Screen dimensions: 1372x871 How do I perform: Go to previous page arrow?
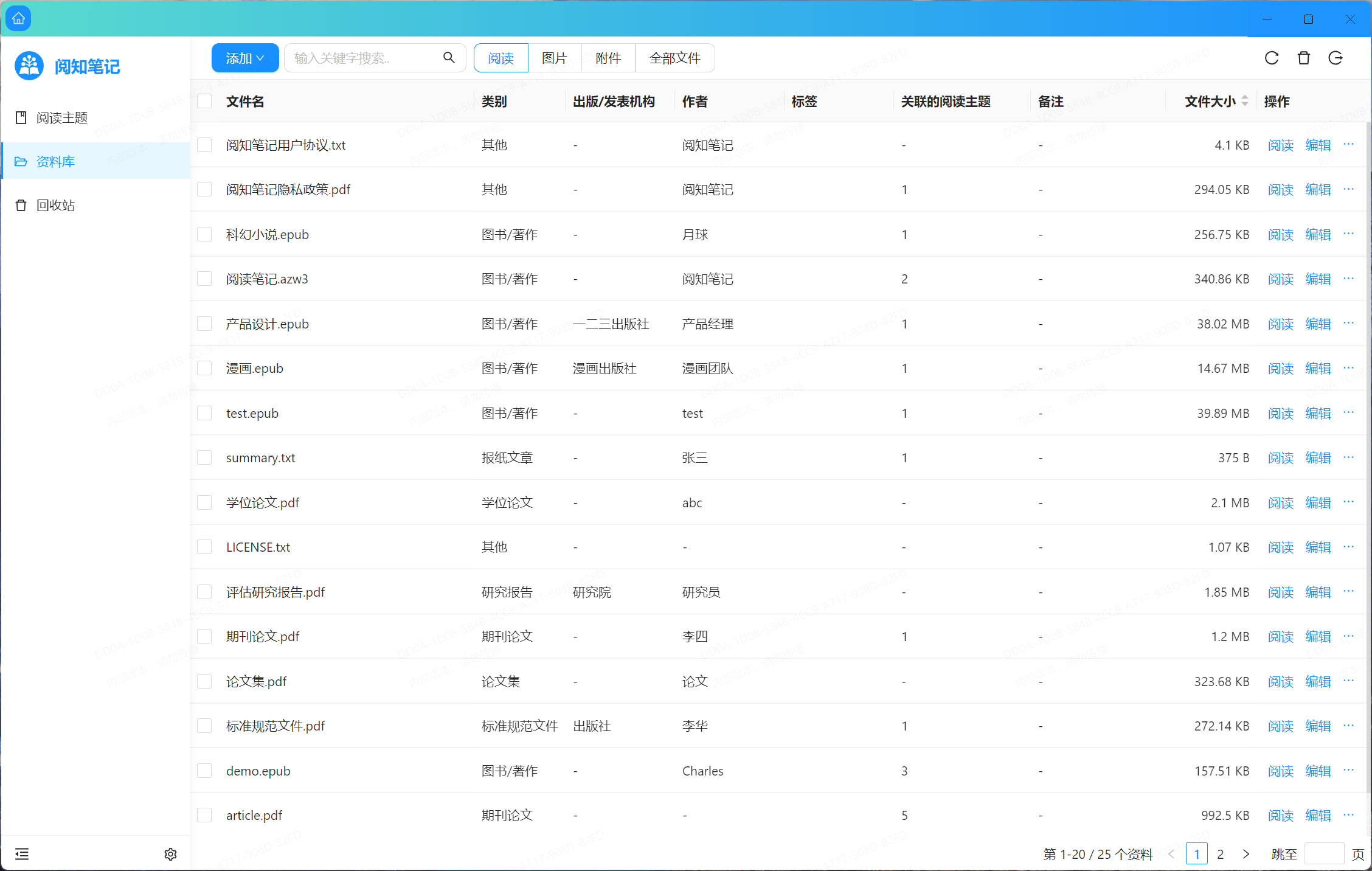(1171, 854)
